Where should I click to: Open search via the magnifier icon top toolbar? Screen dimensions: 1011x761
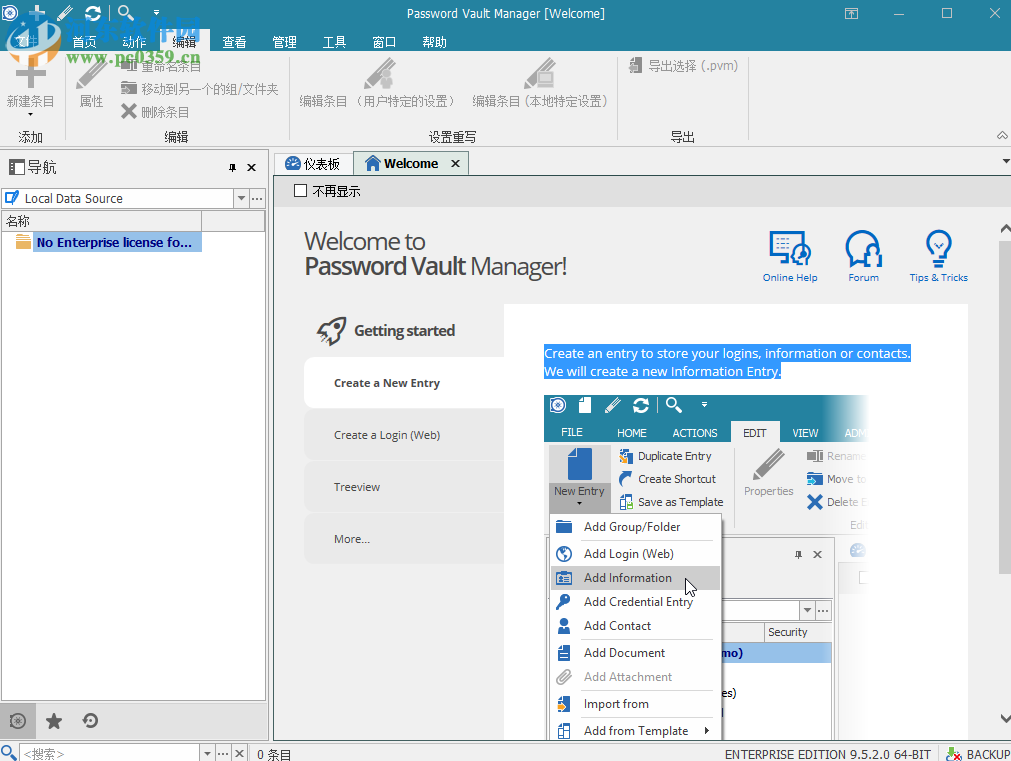pyautogui.click(x=124, y=13)
